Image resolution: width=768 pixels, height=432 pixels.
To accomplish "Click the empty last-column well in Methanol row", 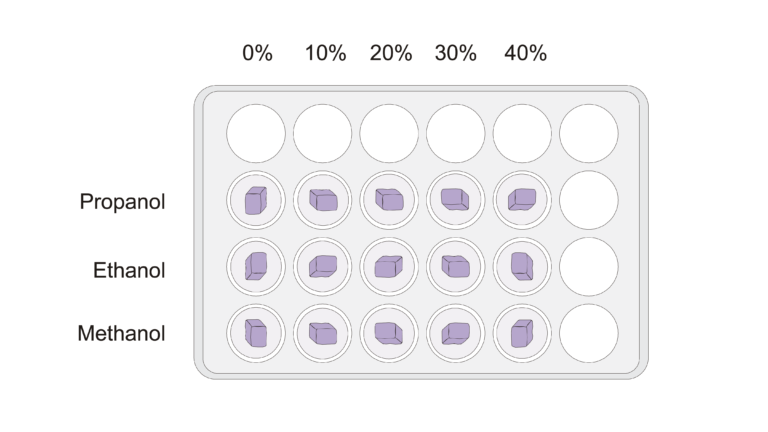I will 588,332.
